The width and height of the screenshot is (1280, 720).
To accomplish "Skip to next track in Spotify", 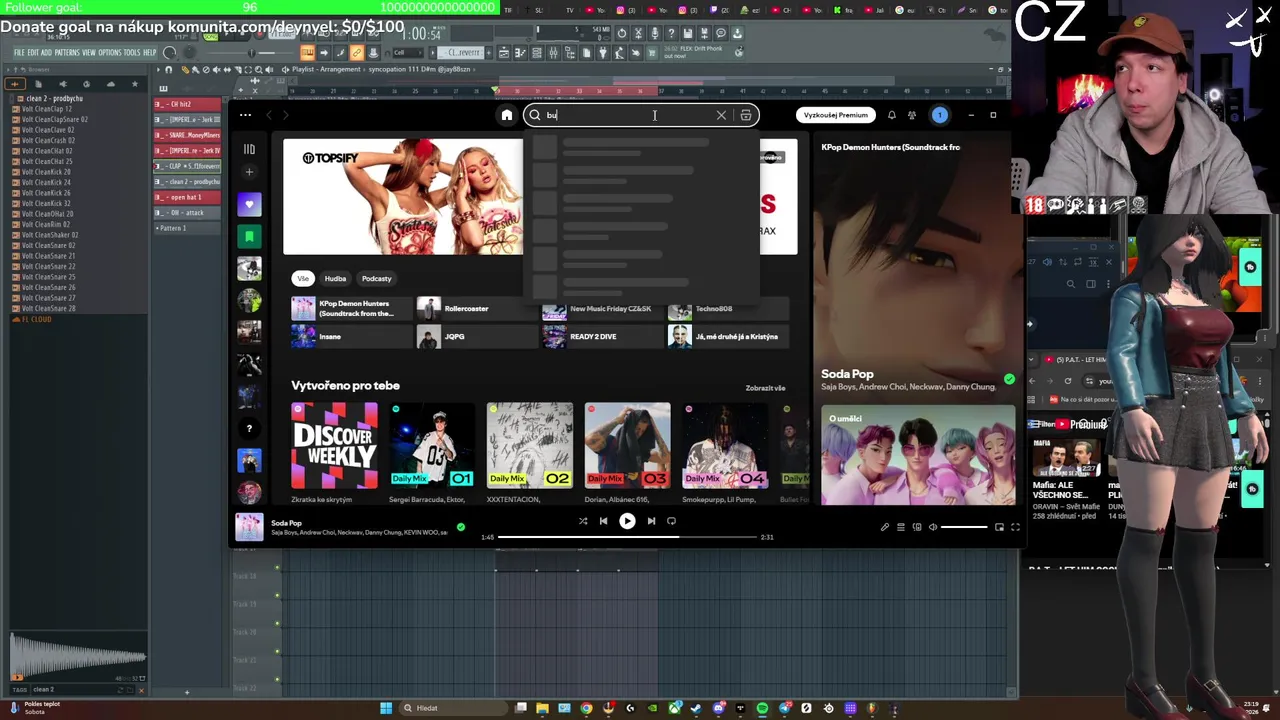I will (651, 521).
